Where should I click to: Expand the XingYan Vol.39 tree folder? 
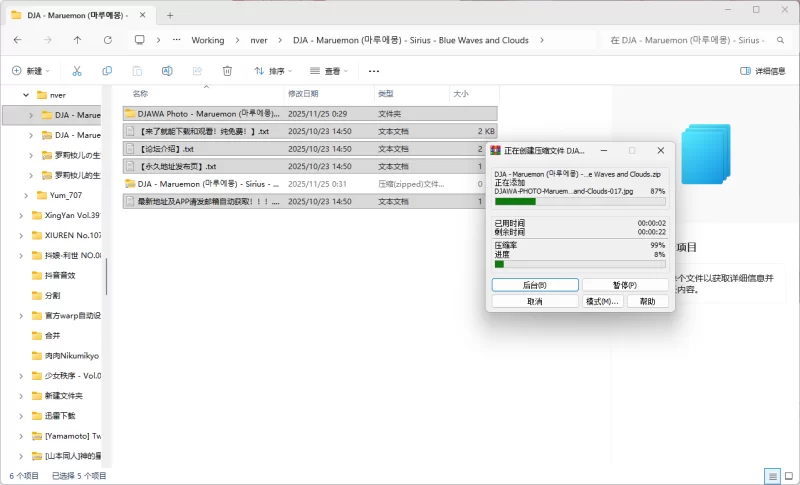pyautogui.click(x=21, y=215)
